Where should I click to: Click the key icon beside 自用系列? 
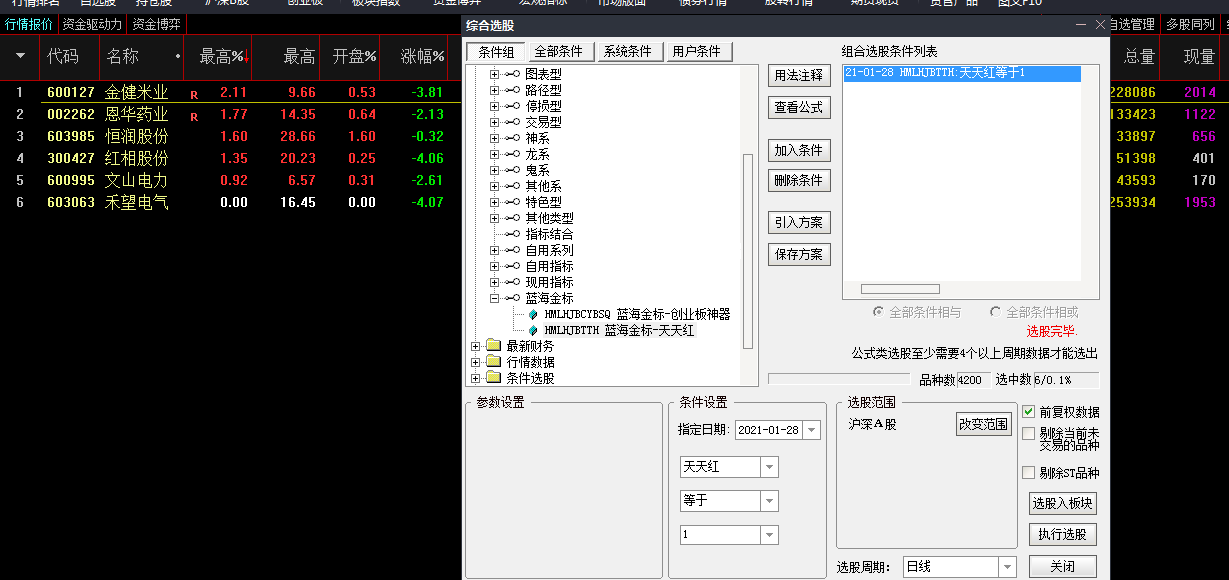coord(513,250)
